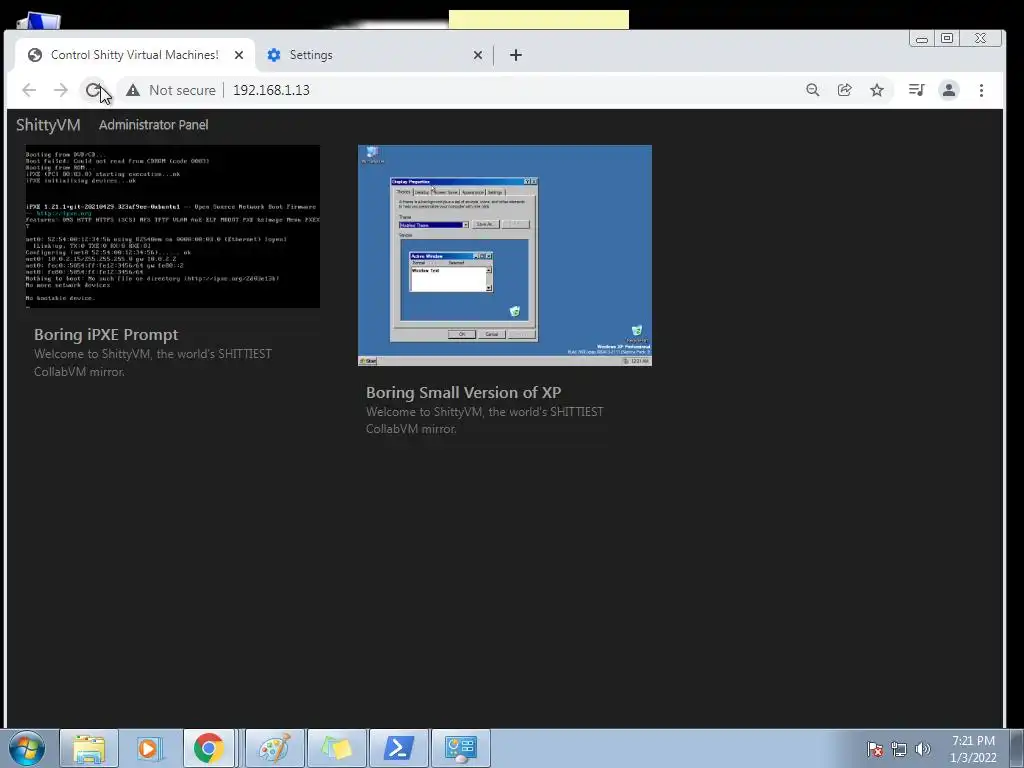Select the Control Shitty Virtual Machines tab
Viewport: 1024px width, 768px height.
(134, 55)
